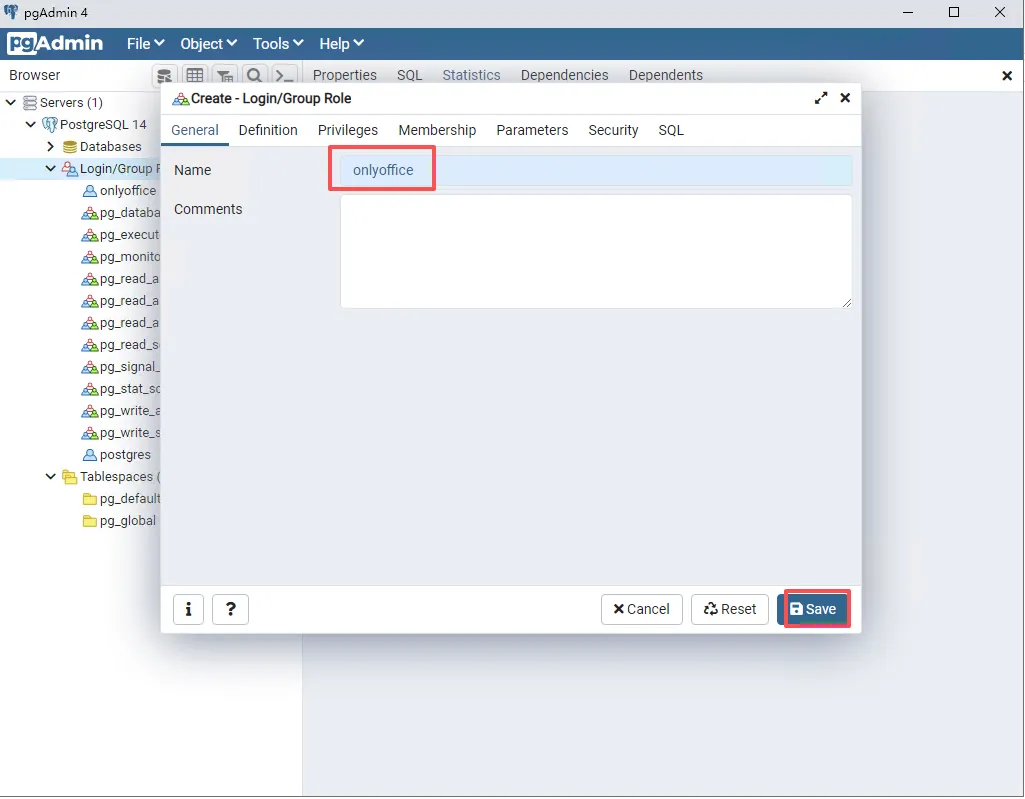
Task: Switch to the Security tab
Action: coord(613,130)
